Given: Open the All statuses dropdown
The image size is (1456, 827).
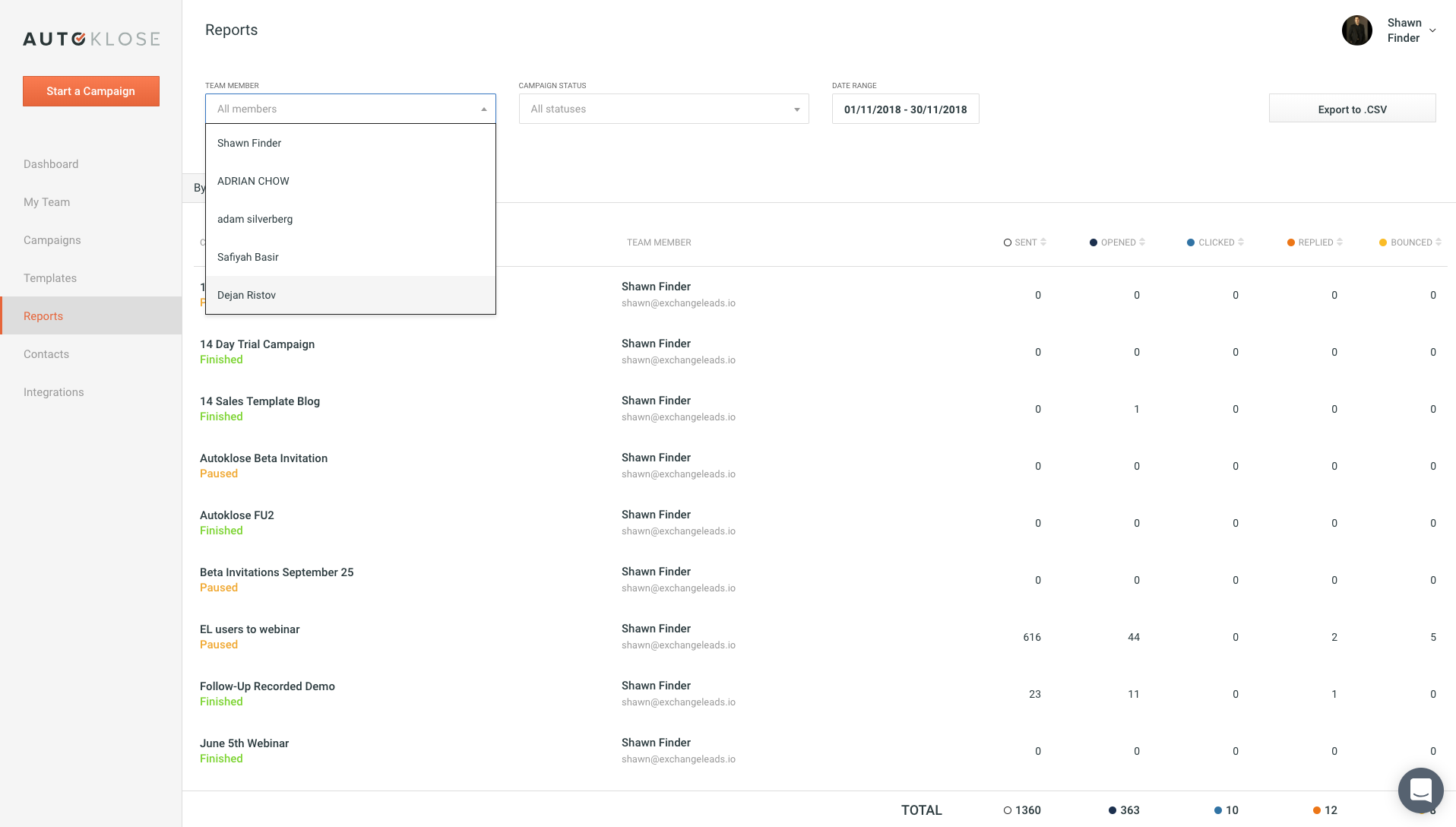Looking at the screenshot, I should (663, 109).
